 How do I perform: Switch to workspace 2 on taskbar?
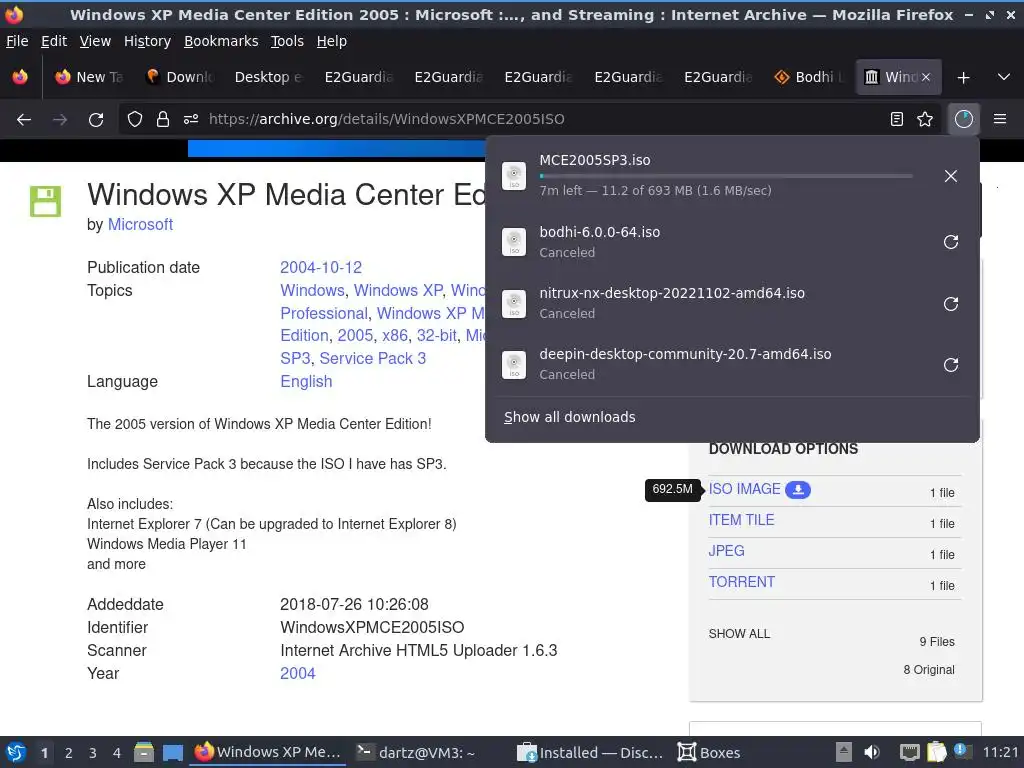[x=69, y=753]
